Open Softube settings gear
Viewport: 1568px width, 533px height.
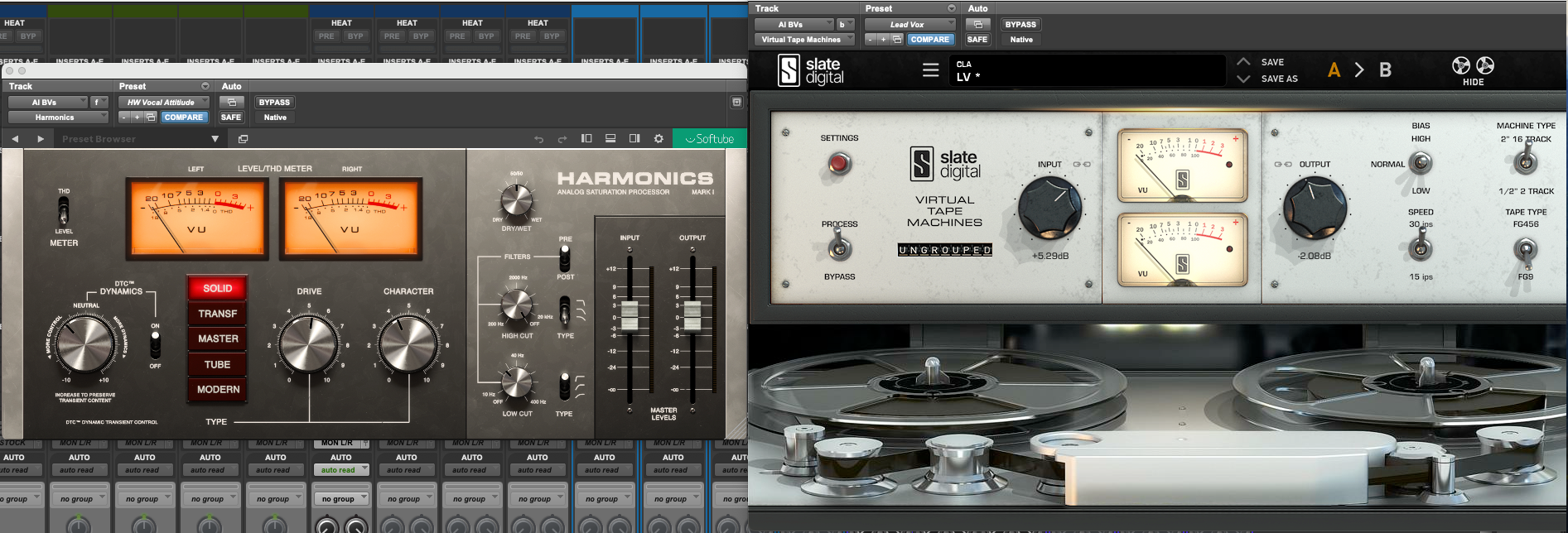[659, 138]
